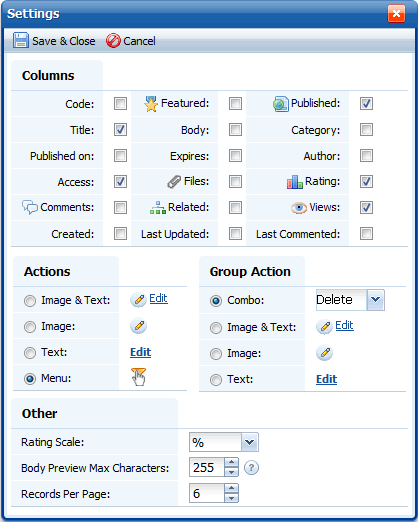
Task: Click the Featured star medal icon
Action: point(151,104)
